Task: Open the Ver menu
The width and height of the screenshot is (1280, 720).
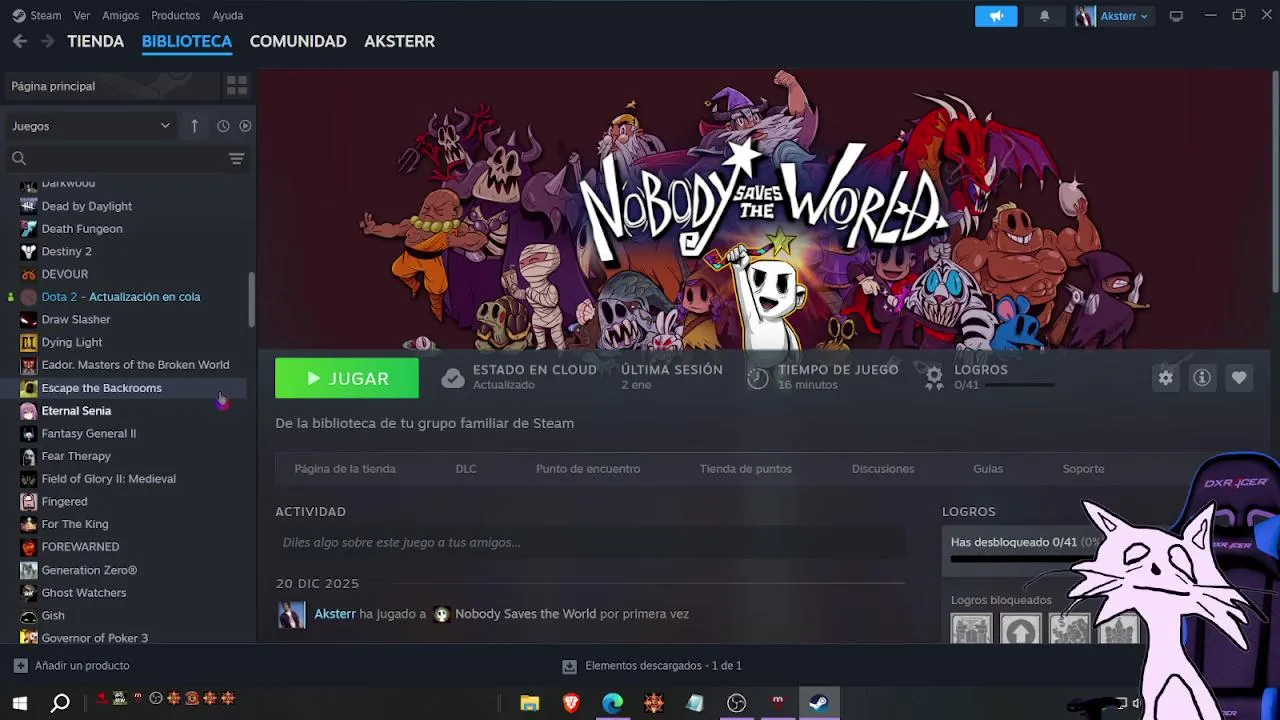Action: [x=82, y=16]
